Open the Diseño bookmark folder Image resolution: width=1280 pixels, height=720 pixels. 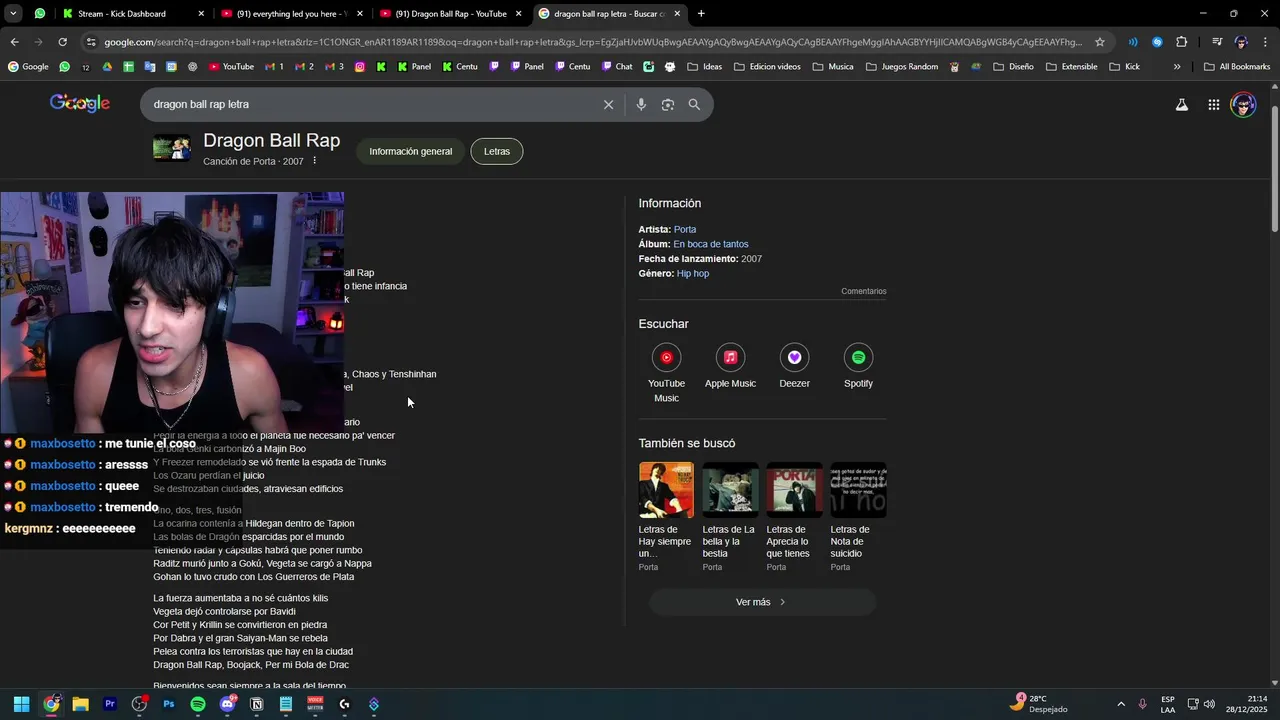(x=1012, y=67)
